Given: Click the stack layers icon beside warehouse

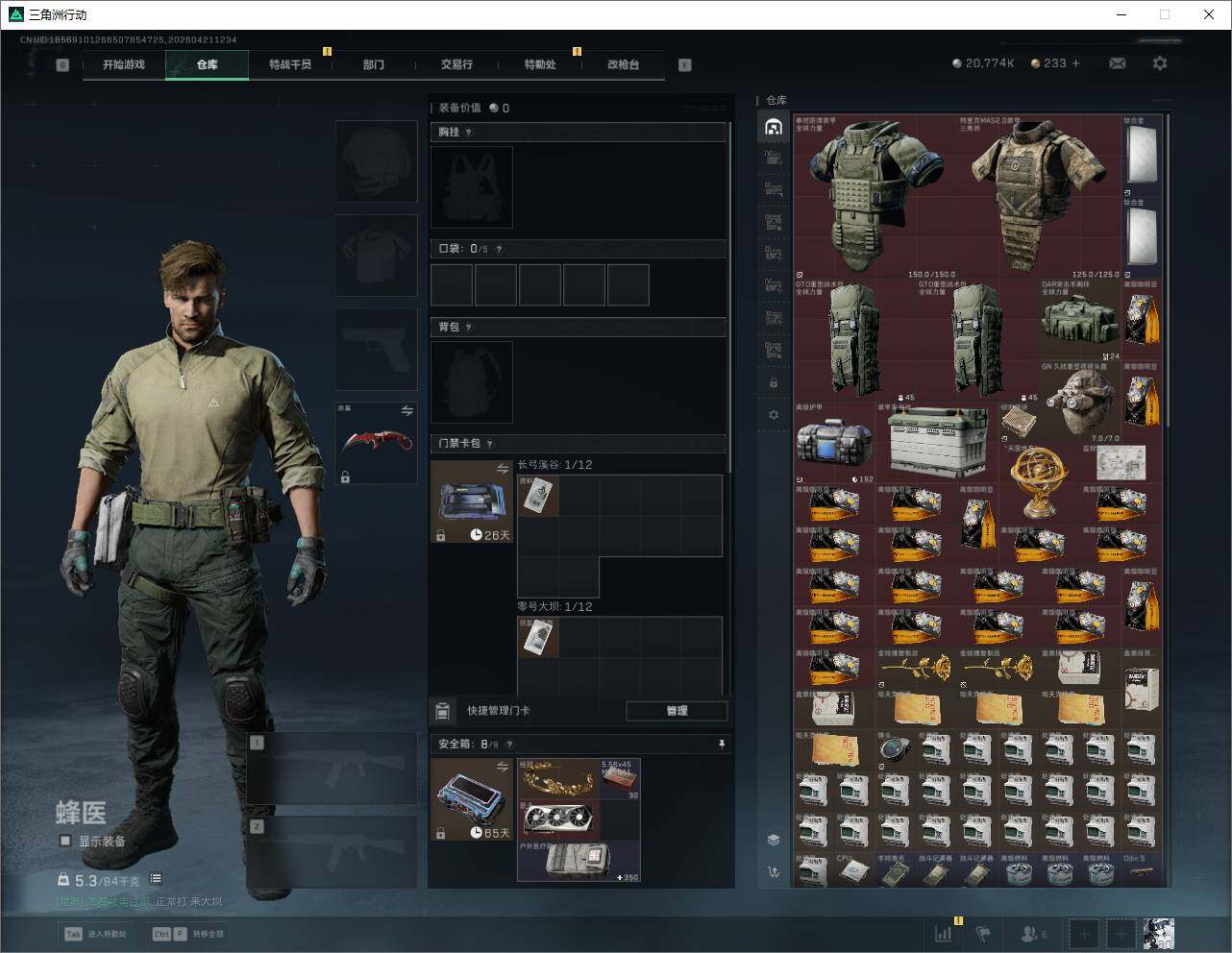Looking at the screenshot, I should (774, 840).
